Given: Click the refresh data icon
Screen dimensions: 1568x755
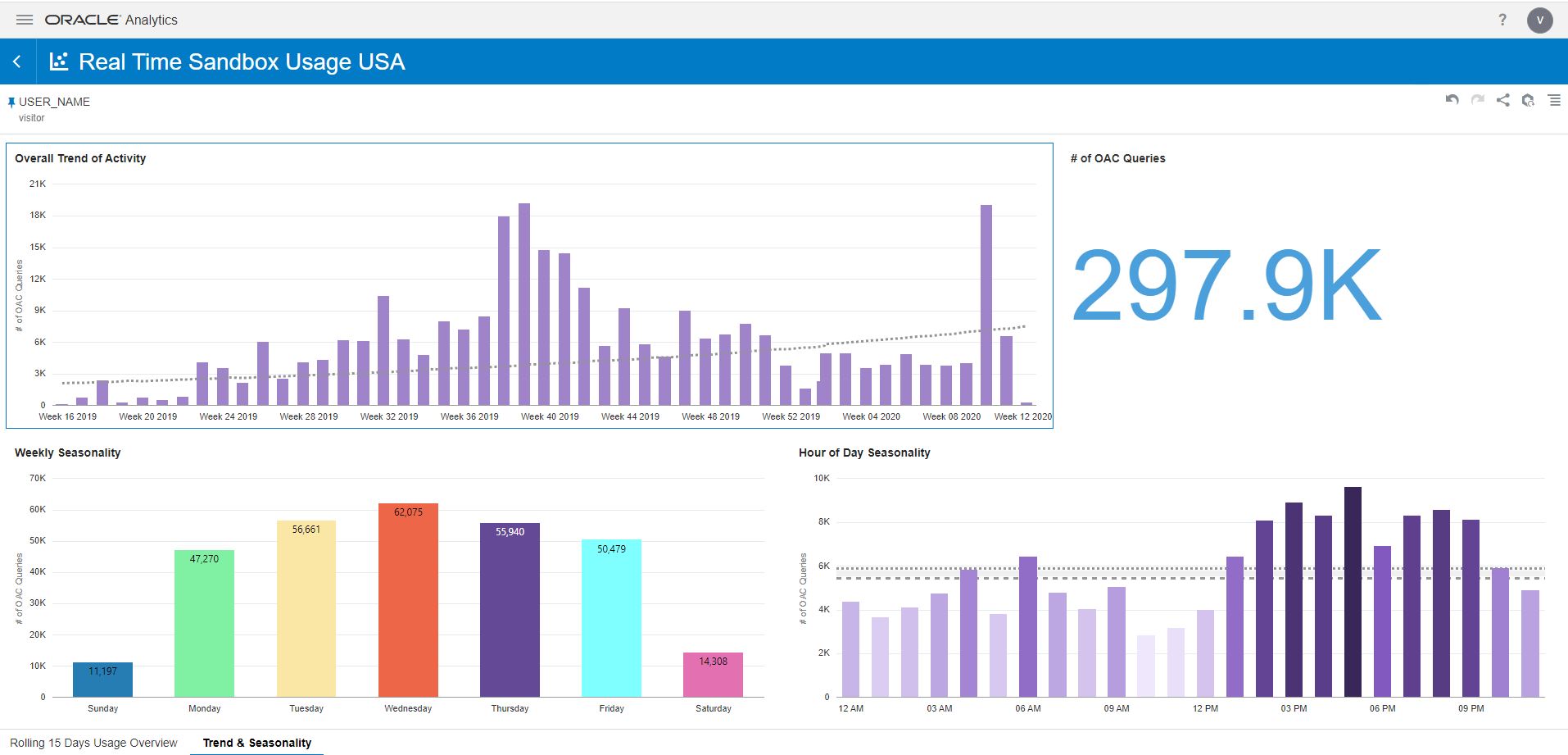Looking at the screenshot, I should tap(1528, 100).
